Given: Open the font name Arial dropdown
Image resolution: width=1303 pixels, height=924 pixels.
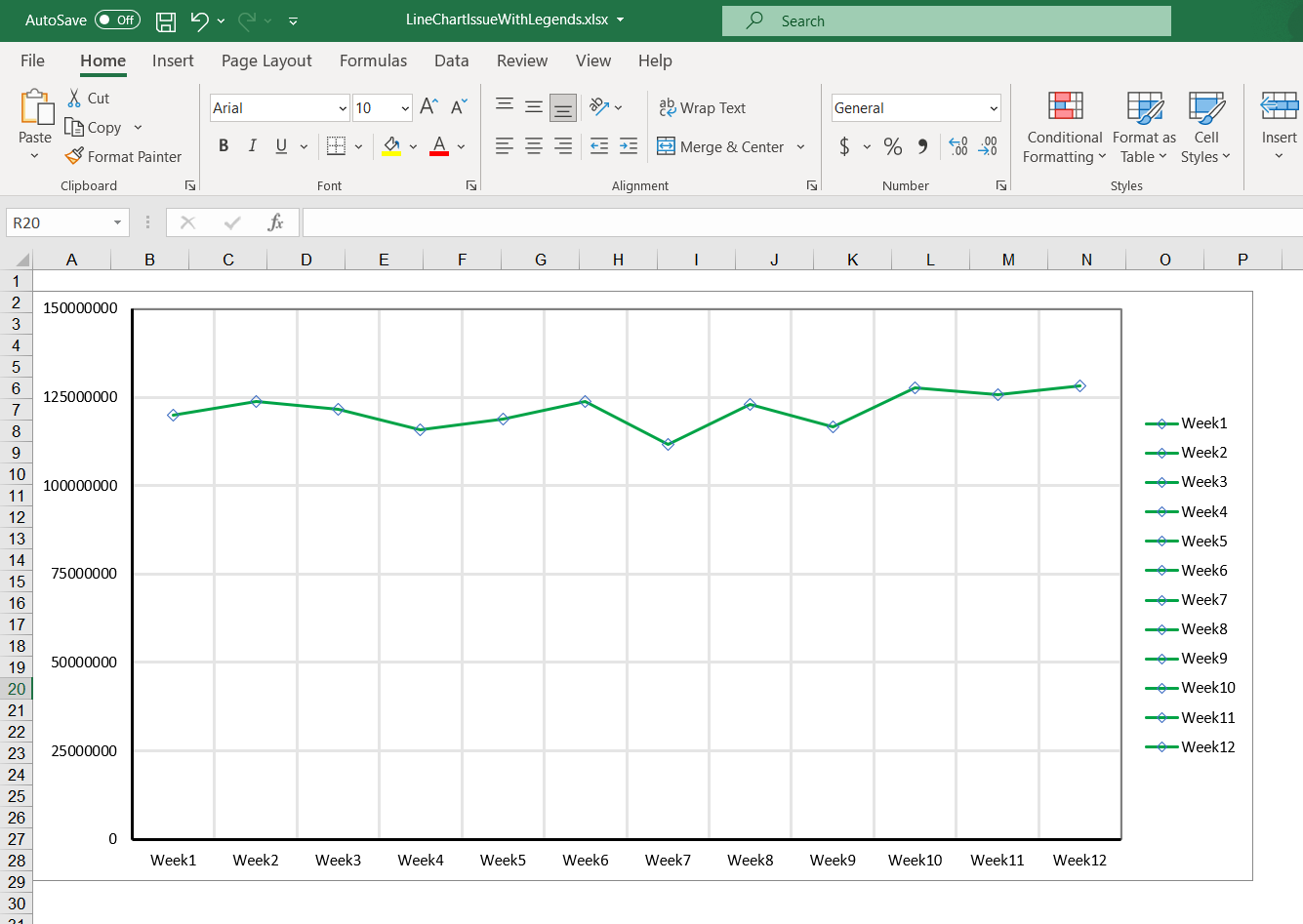Looking at the screenshot, I should [x=343, y=108].
